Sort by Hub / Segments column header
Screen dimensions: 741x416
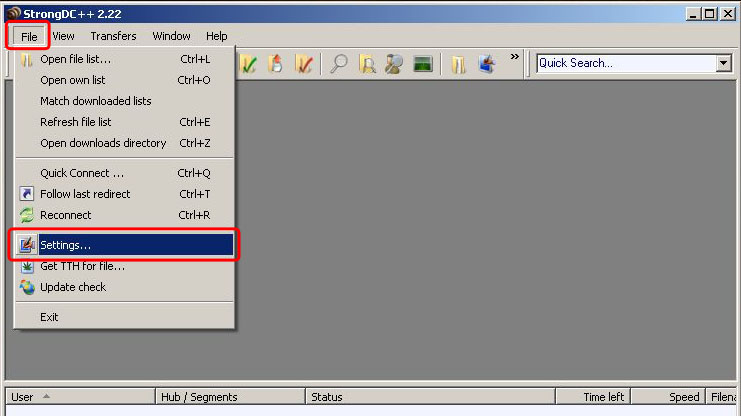230,397
